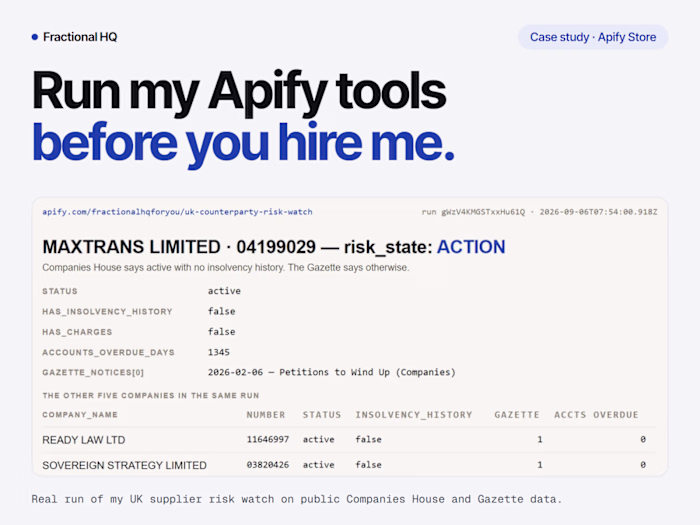Click the ACCOUNTS_OVERDUE_DAYS label

coord(108,353)
